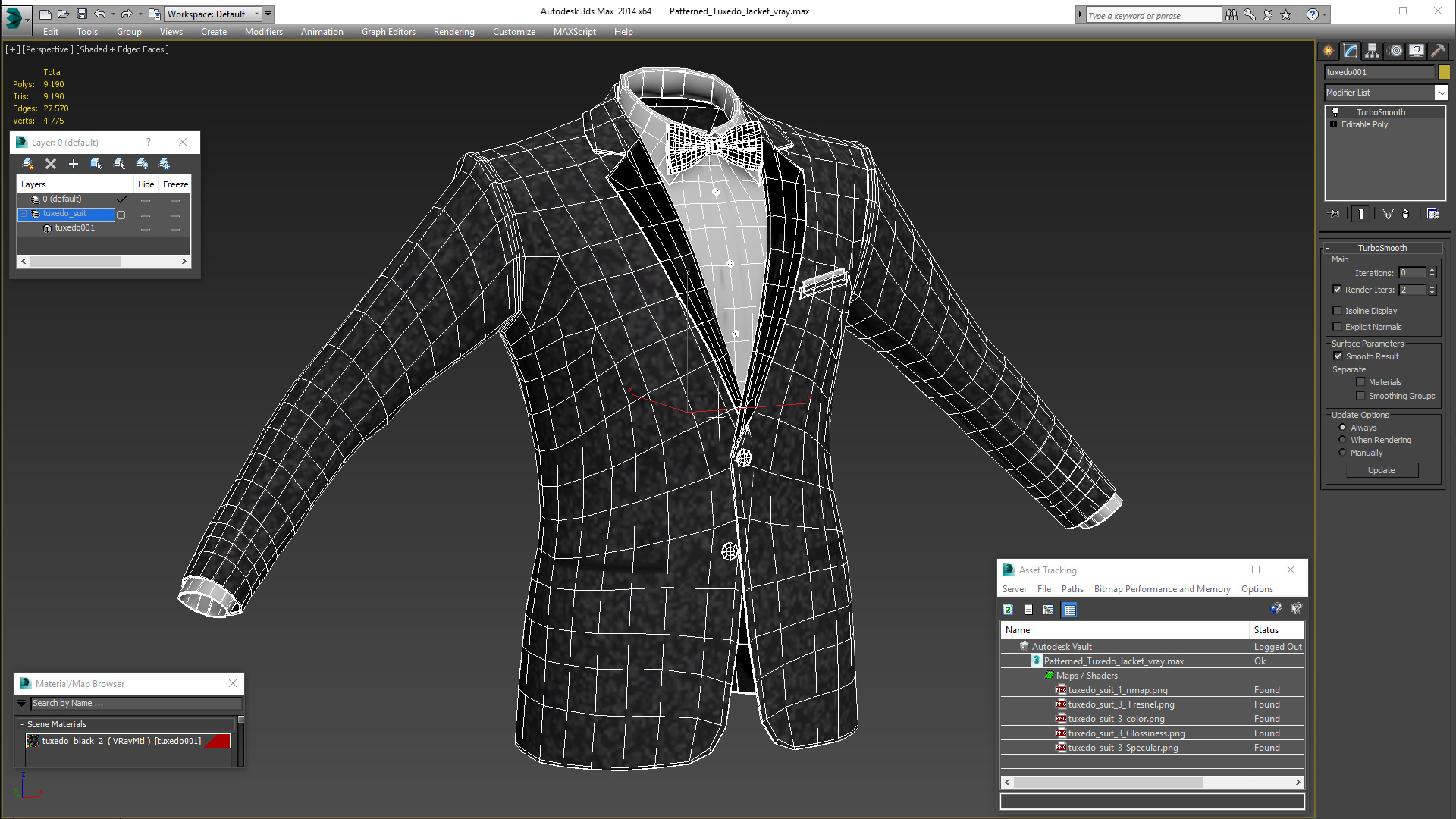Viewport: 1456px width, 819px height.
Task: Toggle TurboSmooth lightbulb in modifier stack
Action: click(1335, 112)
